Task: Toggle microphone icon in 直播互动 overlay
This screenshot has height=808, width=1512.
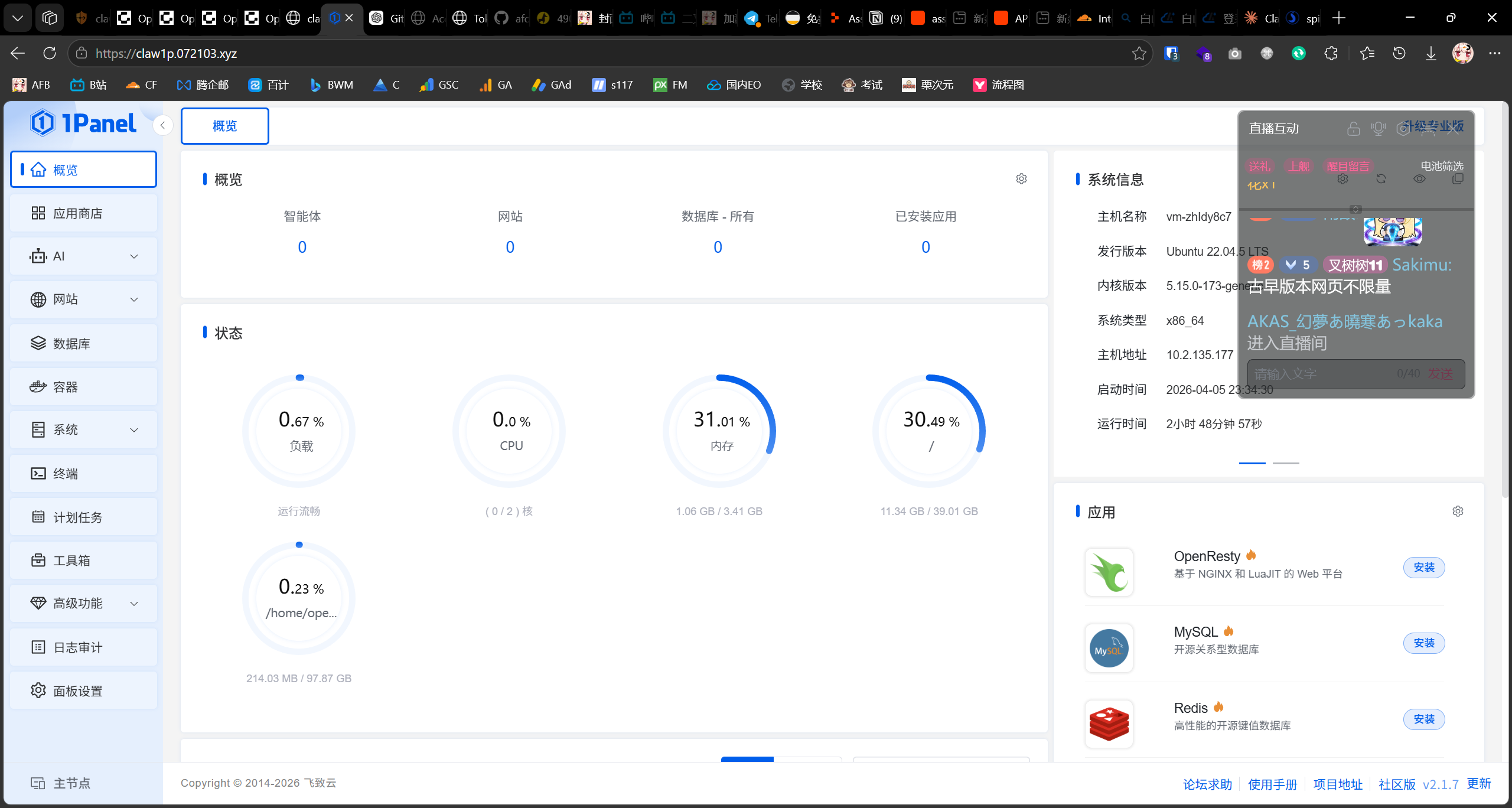Action: pyautogui.click(x=1379, y=128)
